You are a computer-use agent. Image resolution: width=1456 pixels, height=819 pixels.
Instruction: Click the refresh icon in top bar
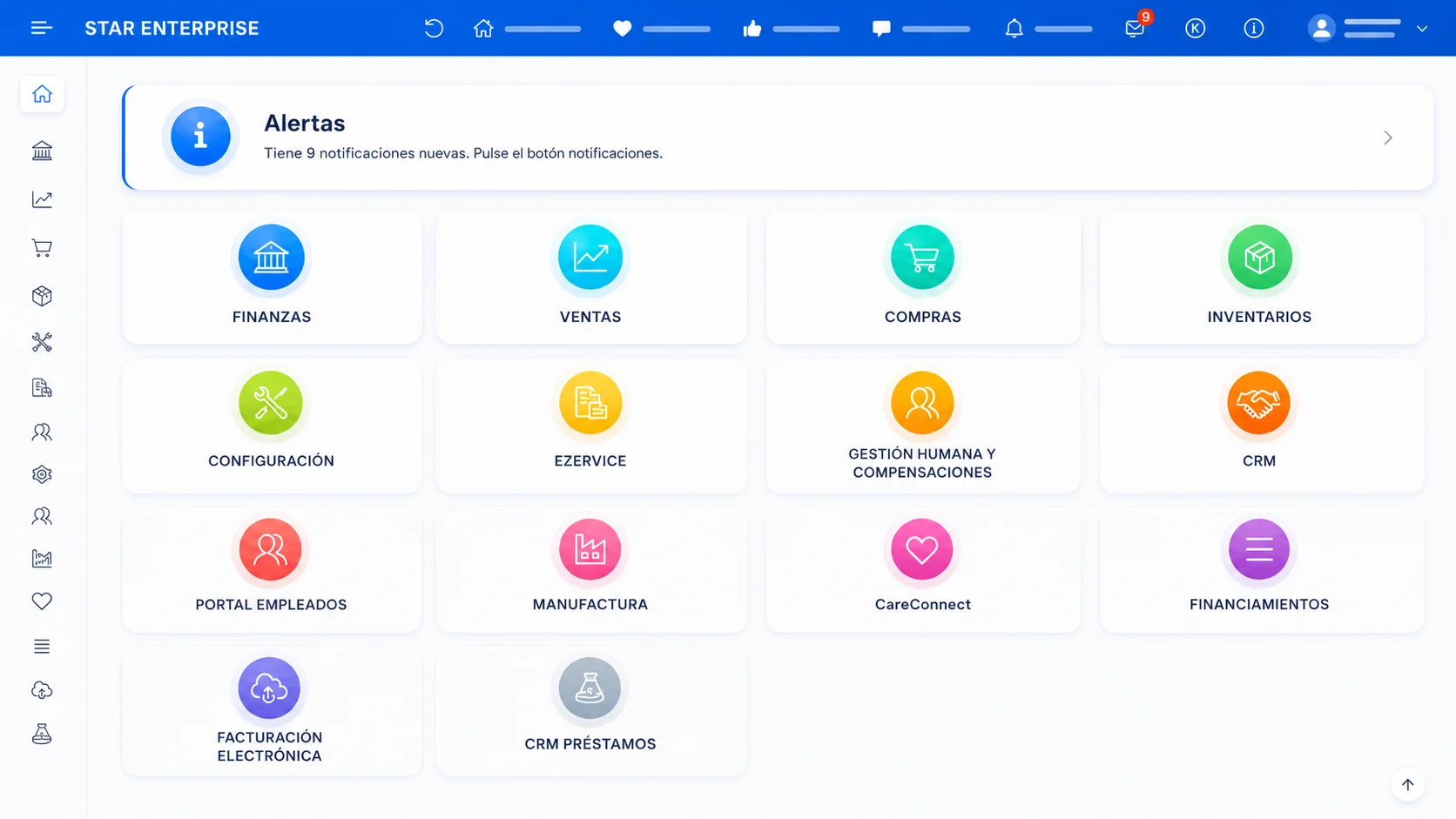[x=434, y=28]
